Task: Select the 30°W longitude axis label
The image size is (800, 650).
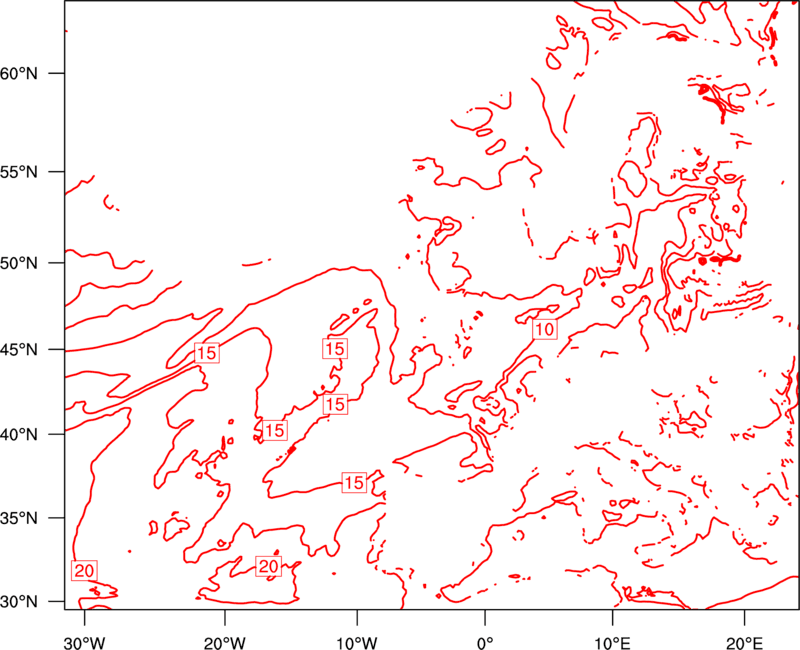Action: 84,643
